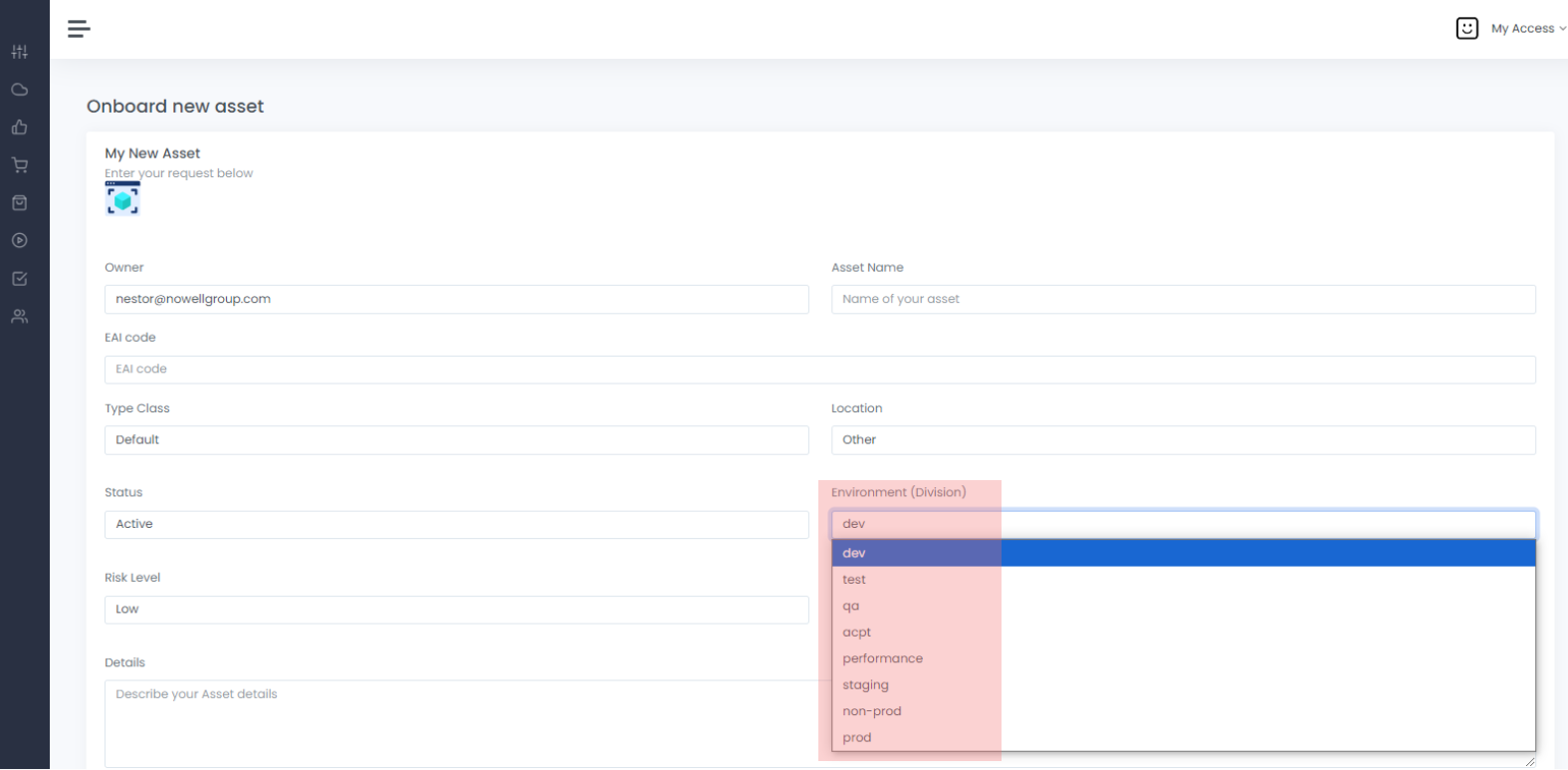The height and width of the screenshot is (770, 1568).
Task: Click the shopping bag icon in sidebar
Action: [x=19, y=203]
